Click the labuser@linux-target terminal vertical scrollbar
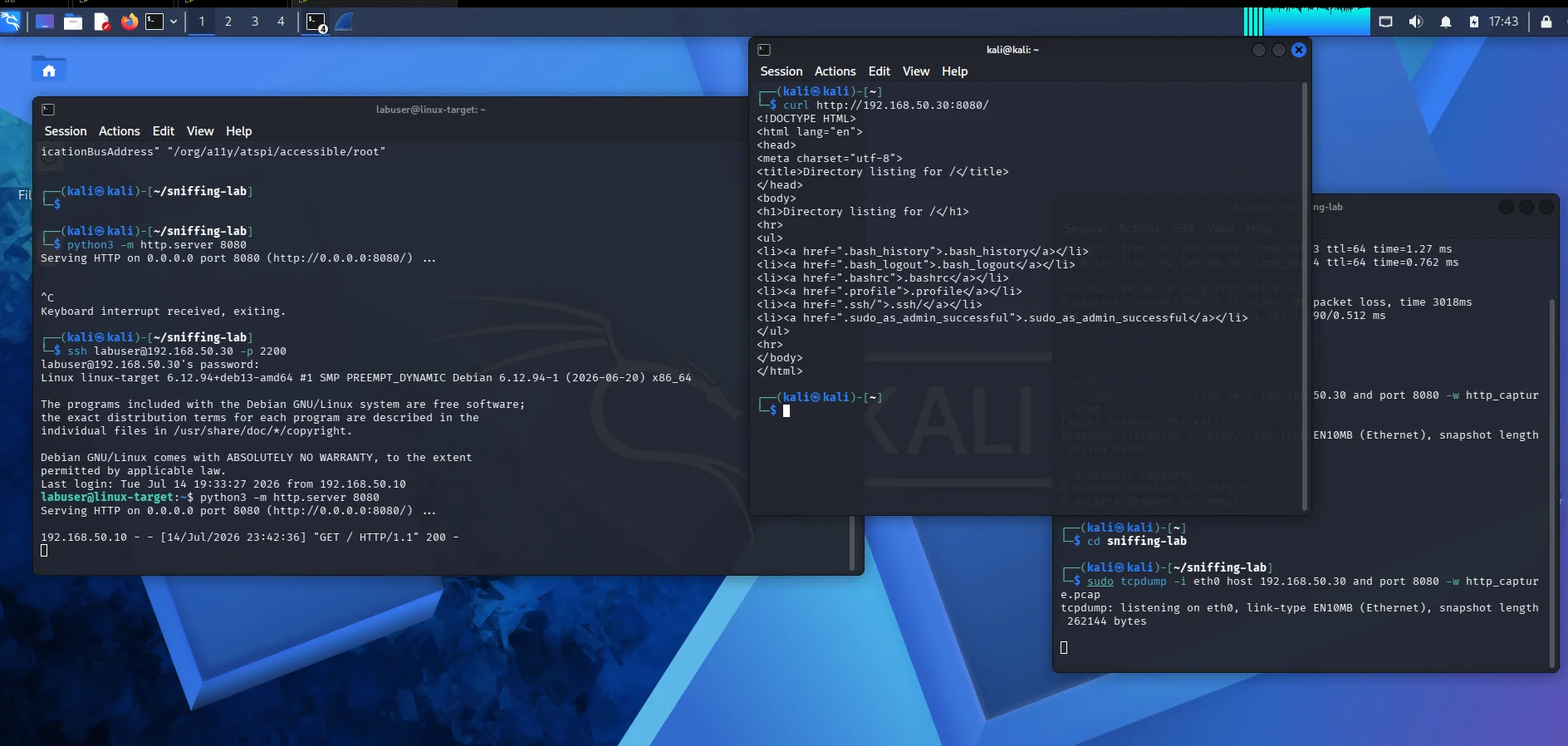The height and width of the screenshot is (746, 1568). point(852,542)
